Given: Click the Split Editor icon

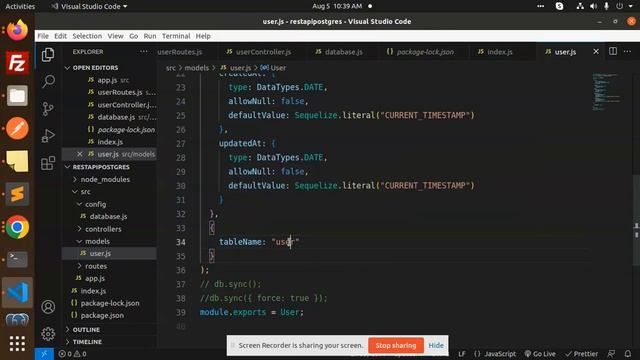Looking at the screenshot, I should click(x=613, y=51).
